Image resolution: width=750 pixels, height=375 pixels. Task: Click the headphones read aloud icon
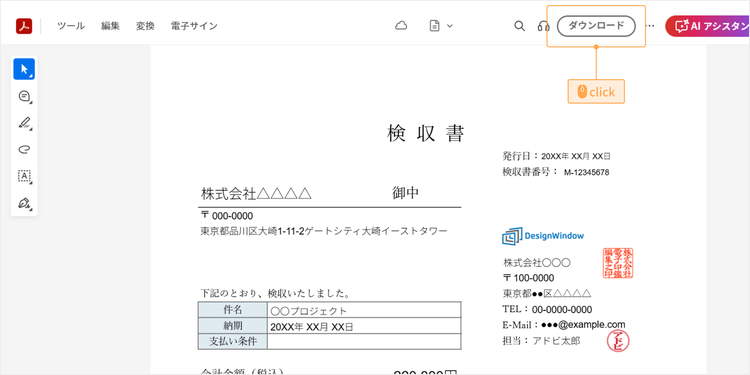[543, 26]
